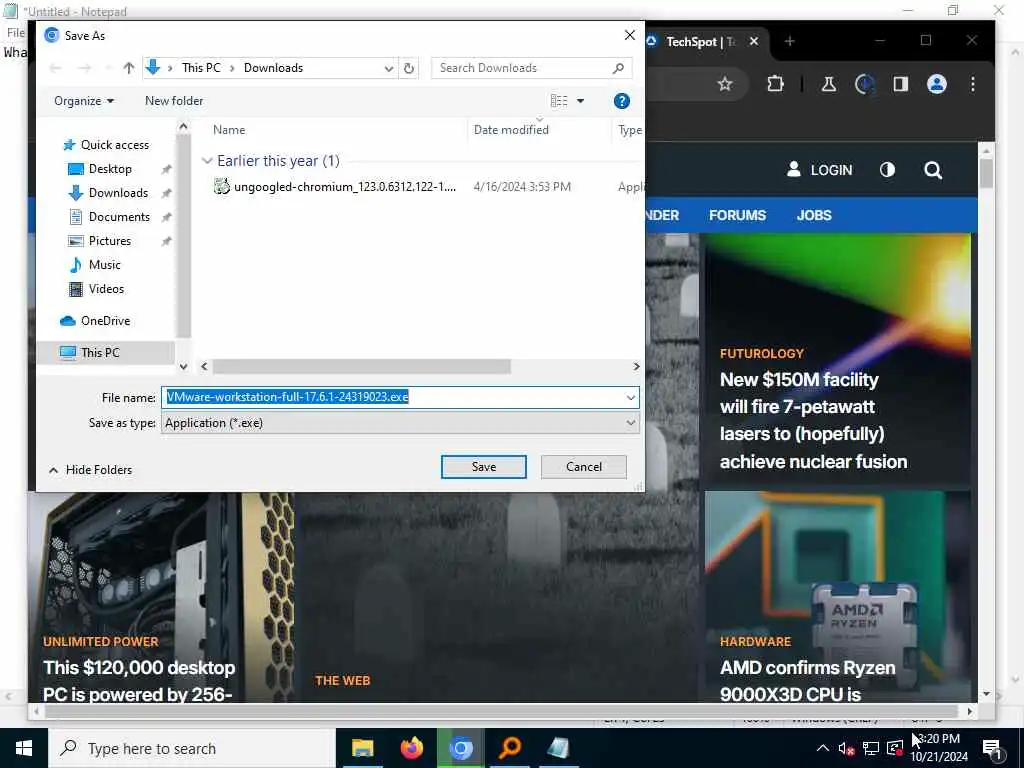Screen dimensions: 1024x768
Task: Open the $150M fusion facility article
Action: coord(813,421)
